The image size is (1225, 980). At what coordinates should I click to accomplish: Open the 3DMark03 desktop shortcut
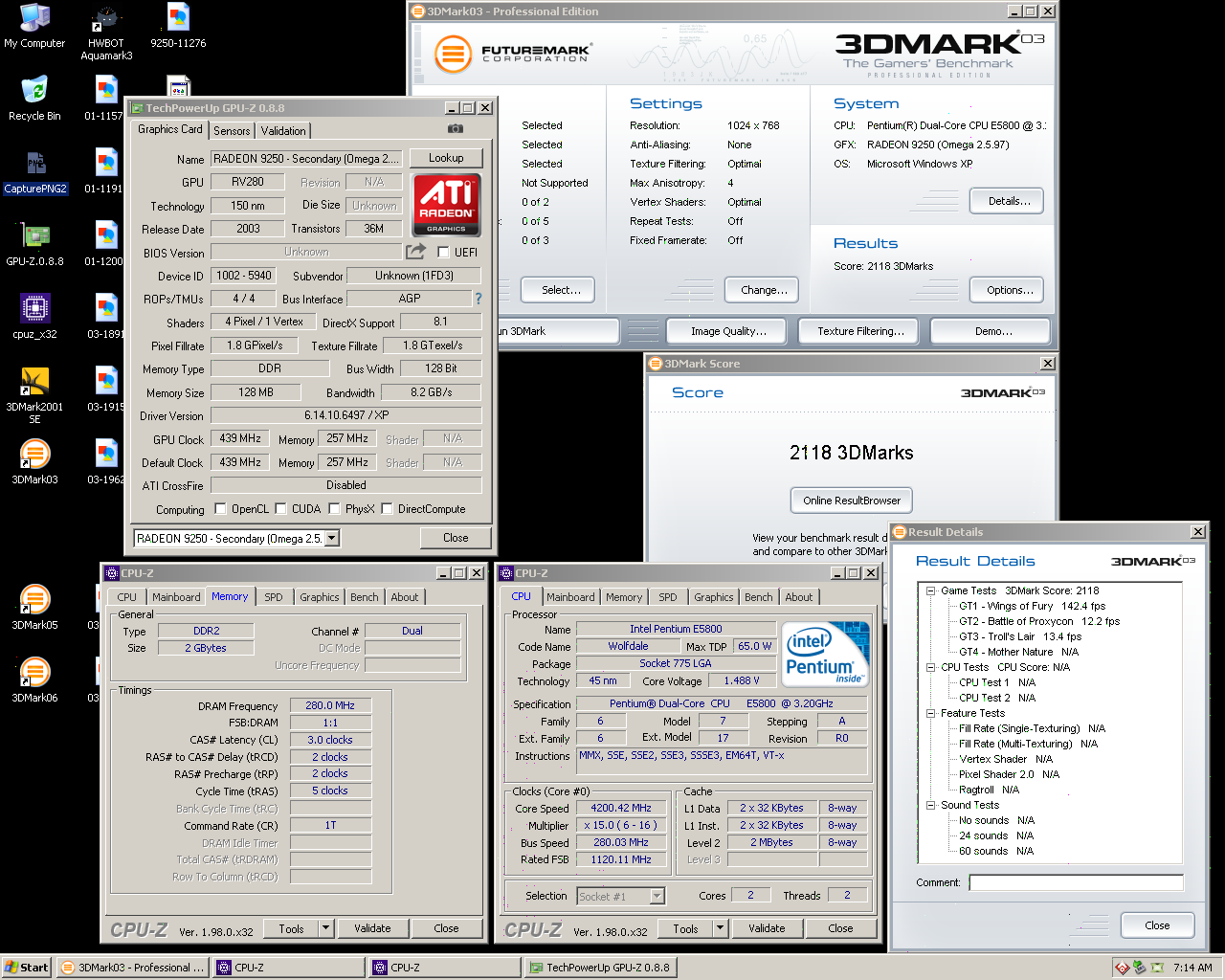pos(34,463)
